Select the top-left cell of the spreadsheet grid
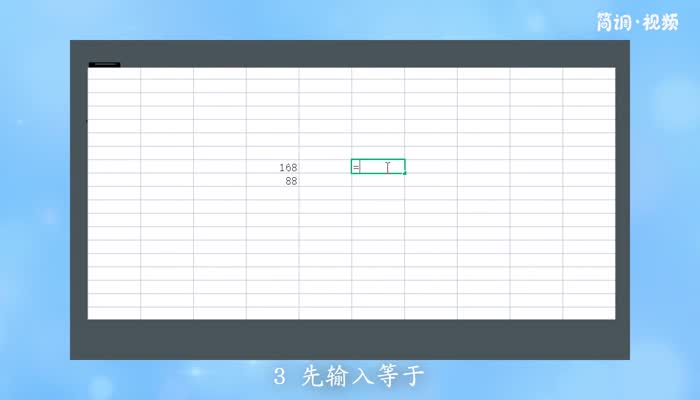700x400 pixels. (113, 73)
